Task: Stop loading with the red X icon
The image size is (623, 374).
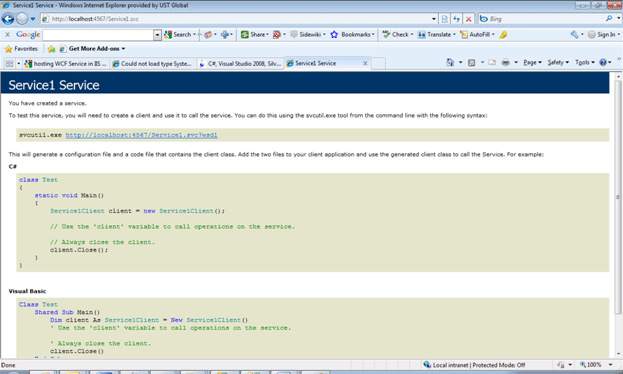Action: pos(469,19)
